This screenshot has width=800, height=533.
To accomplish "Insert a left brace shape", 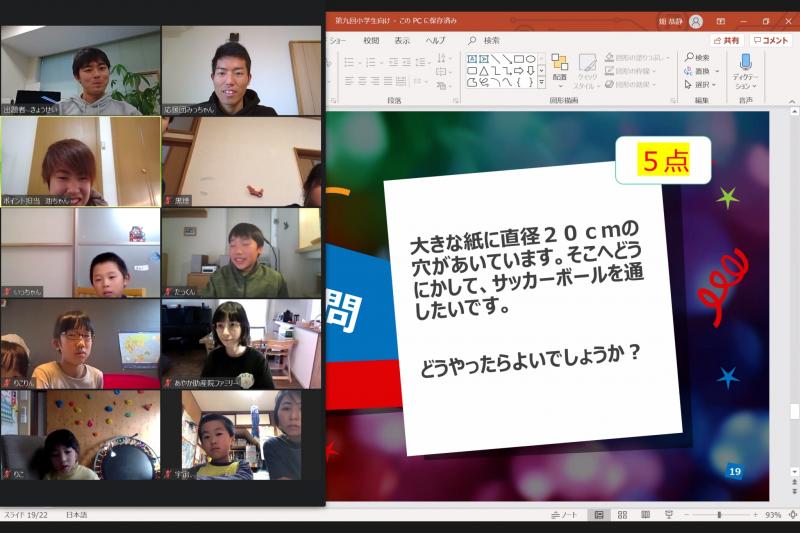I will pyautogui.click(x=519, y=82).
